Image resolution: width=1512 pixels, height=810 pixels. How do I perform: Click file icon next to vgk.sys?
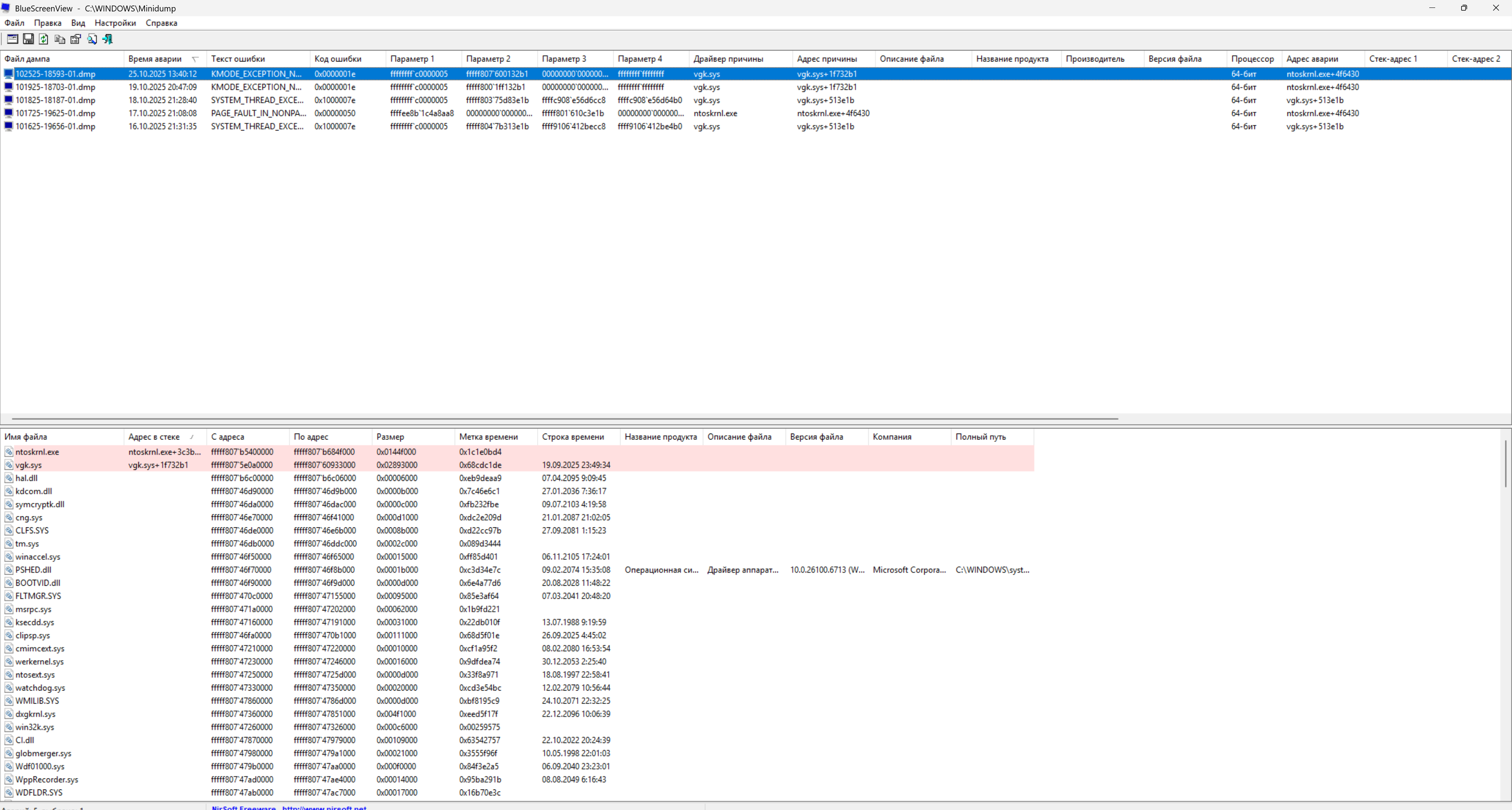(x=9, y=465)
